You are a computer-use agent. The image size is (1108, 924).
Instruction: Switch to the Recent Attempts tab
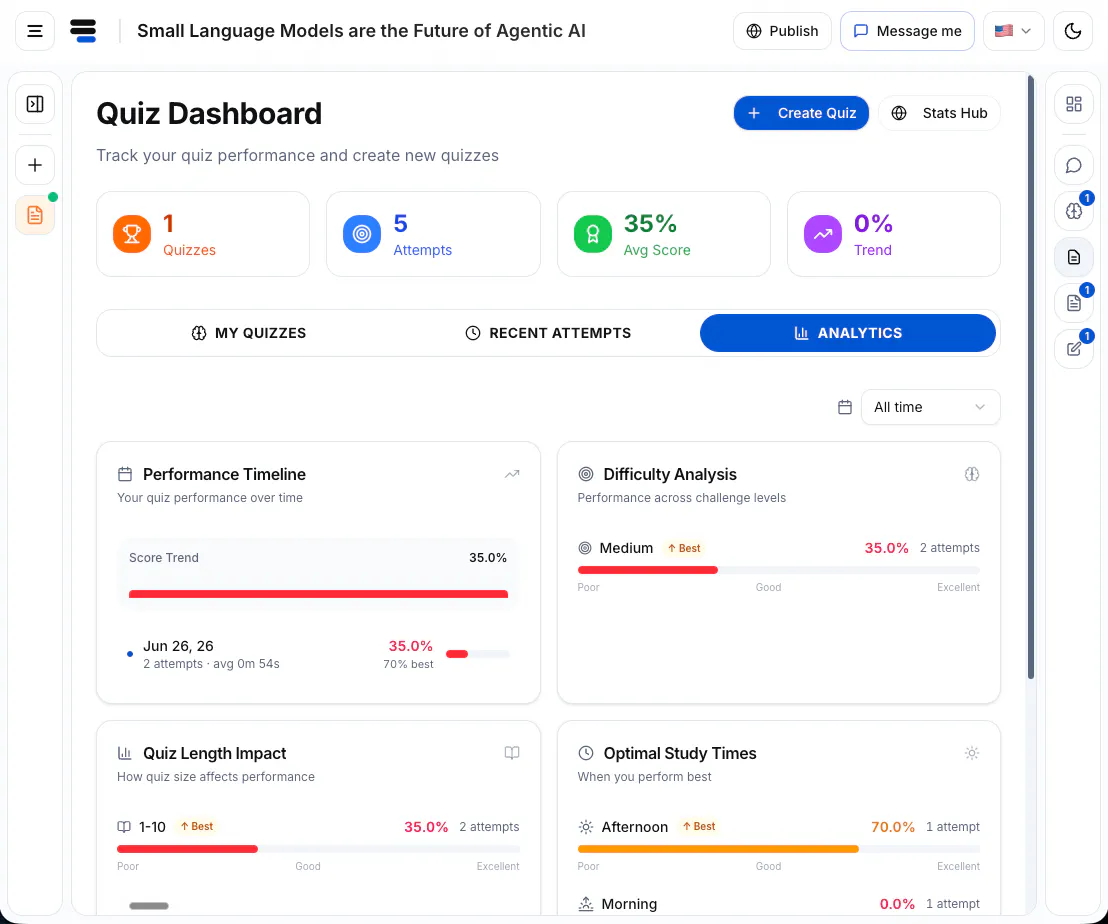point(548,333)
